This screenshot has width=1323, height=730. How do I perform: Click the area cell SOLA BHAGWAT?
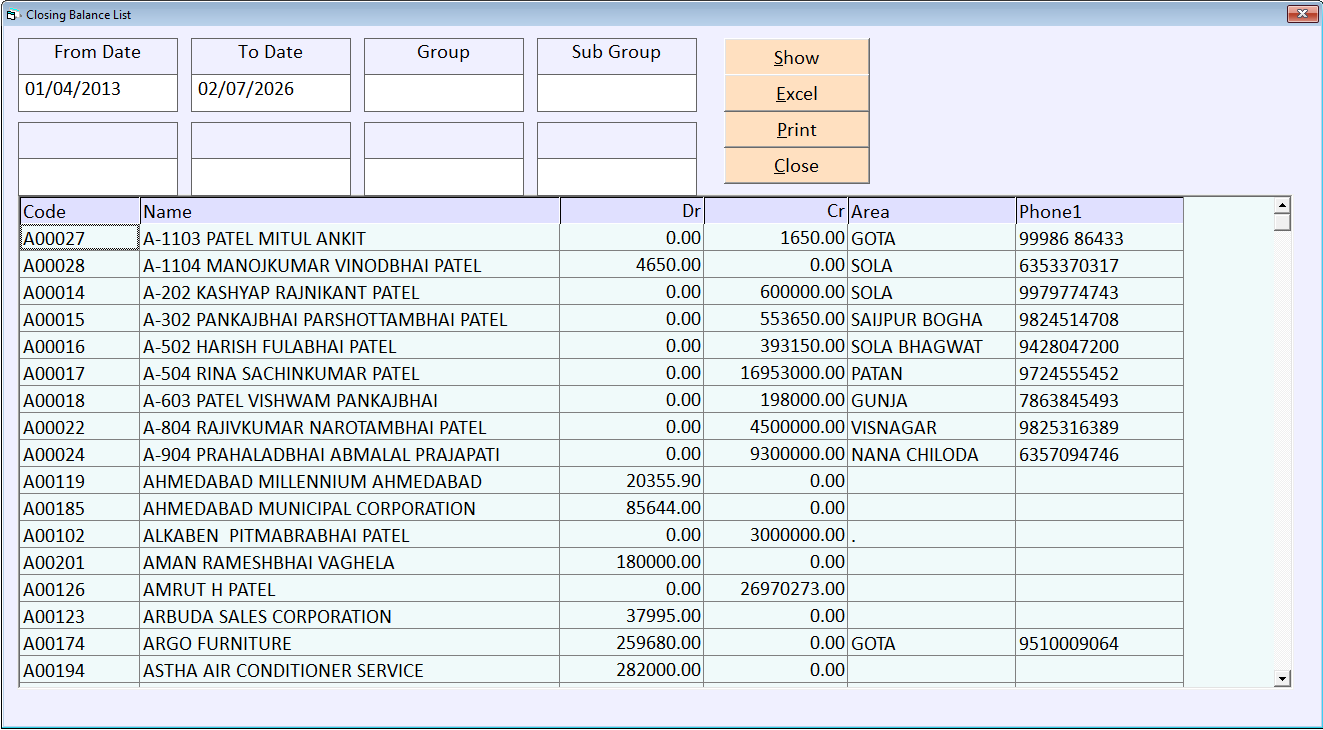click(932, 346)
